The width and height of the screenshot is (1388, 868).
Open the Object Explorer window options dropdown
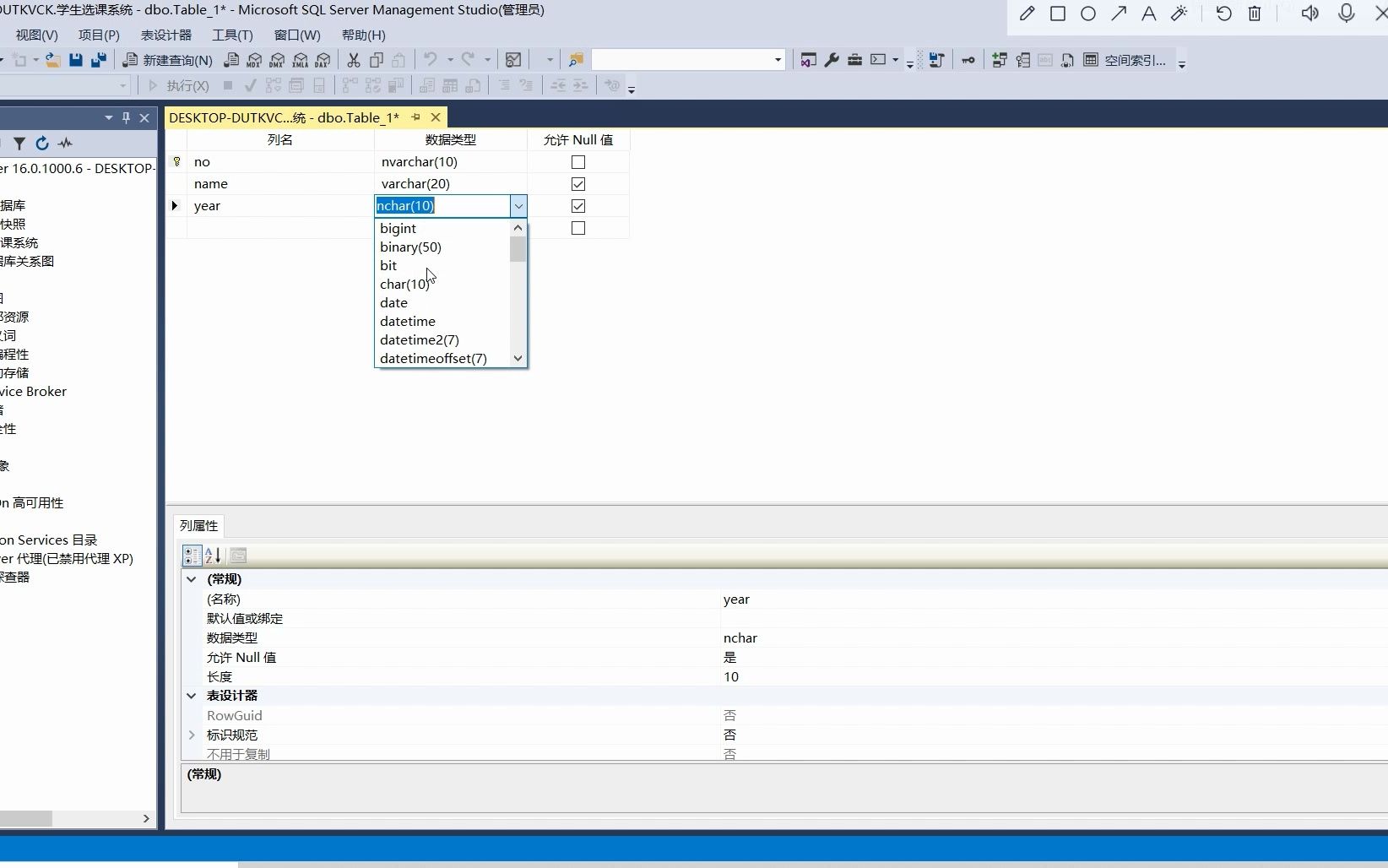[x=109, y=118]
